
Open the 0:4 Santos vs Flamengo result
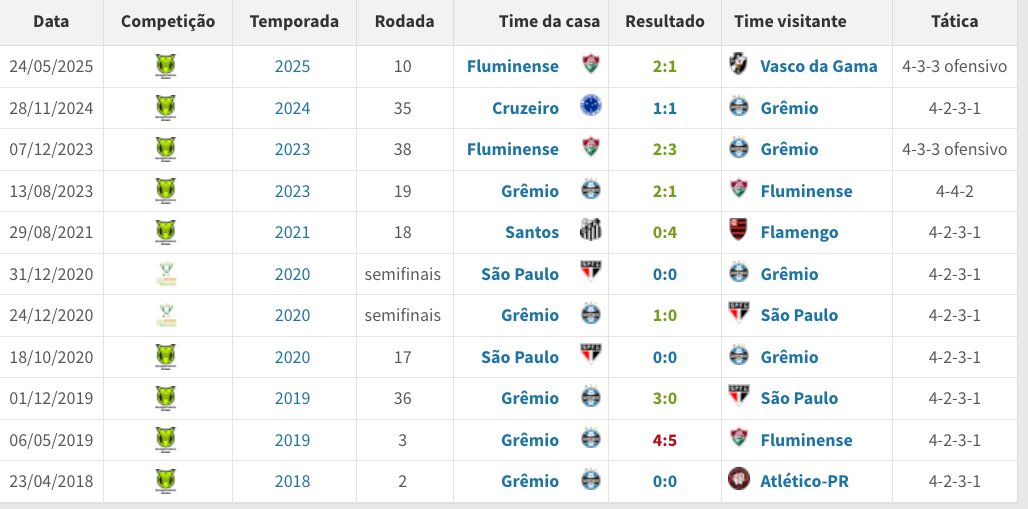[665, 232]
